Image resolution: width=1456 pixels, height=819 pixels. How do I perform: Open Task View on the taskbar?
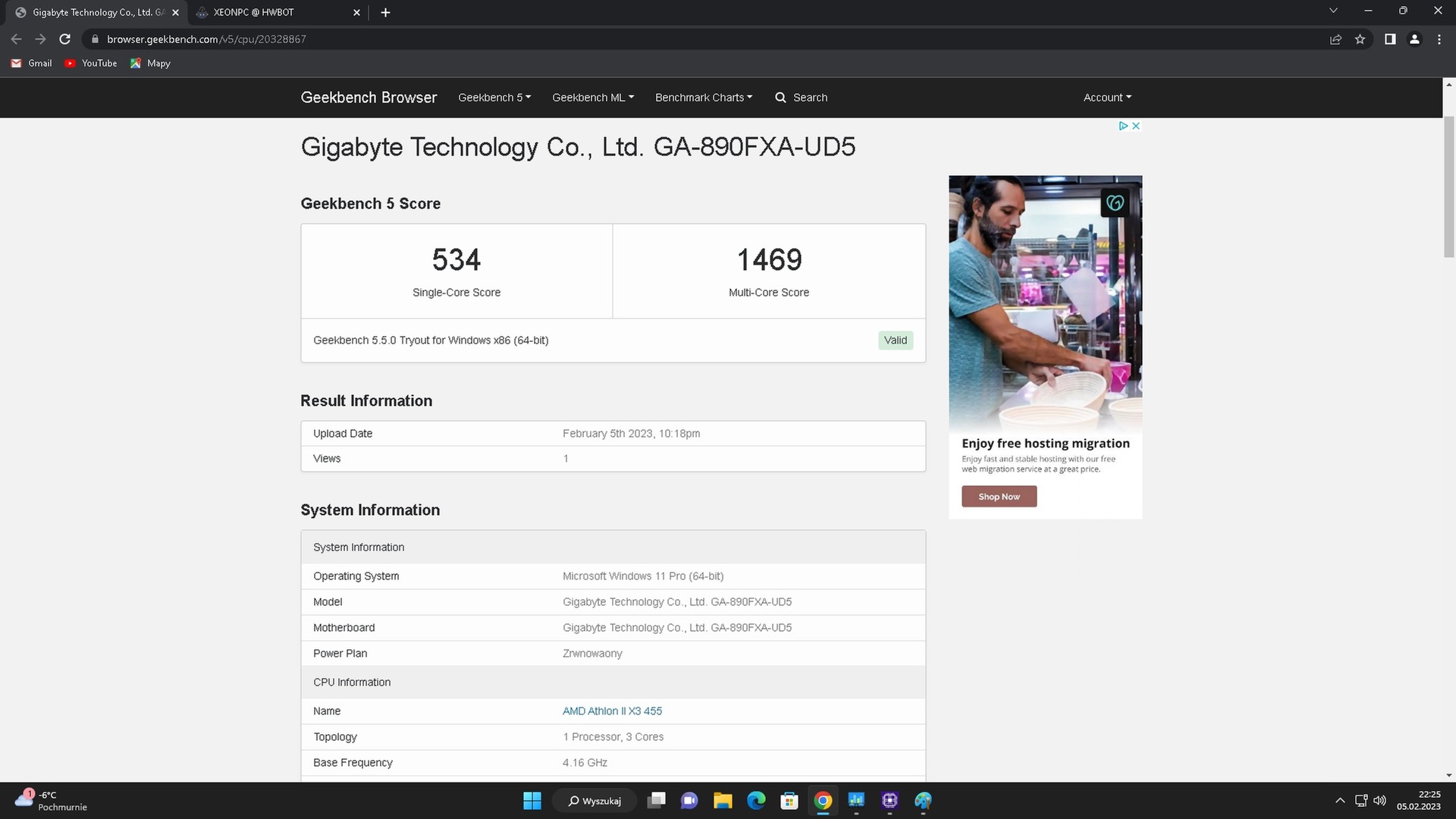[657, 801]
